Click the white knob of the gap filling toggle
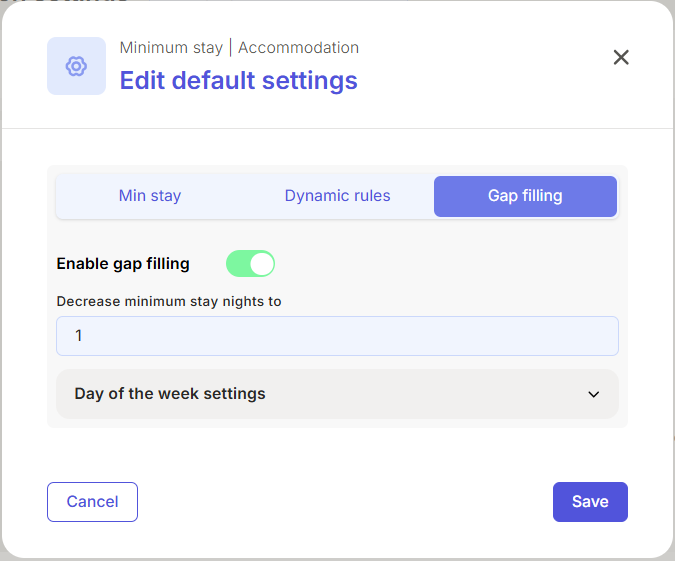Viewport: 675px width, 561px height. click(x=262, y=263)
